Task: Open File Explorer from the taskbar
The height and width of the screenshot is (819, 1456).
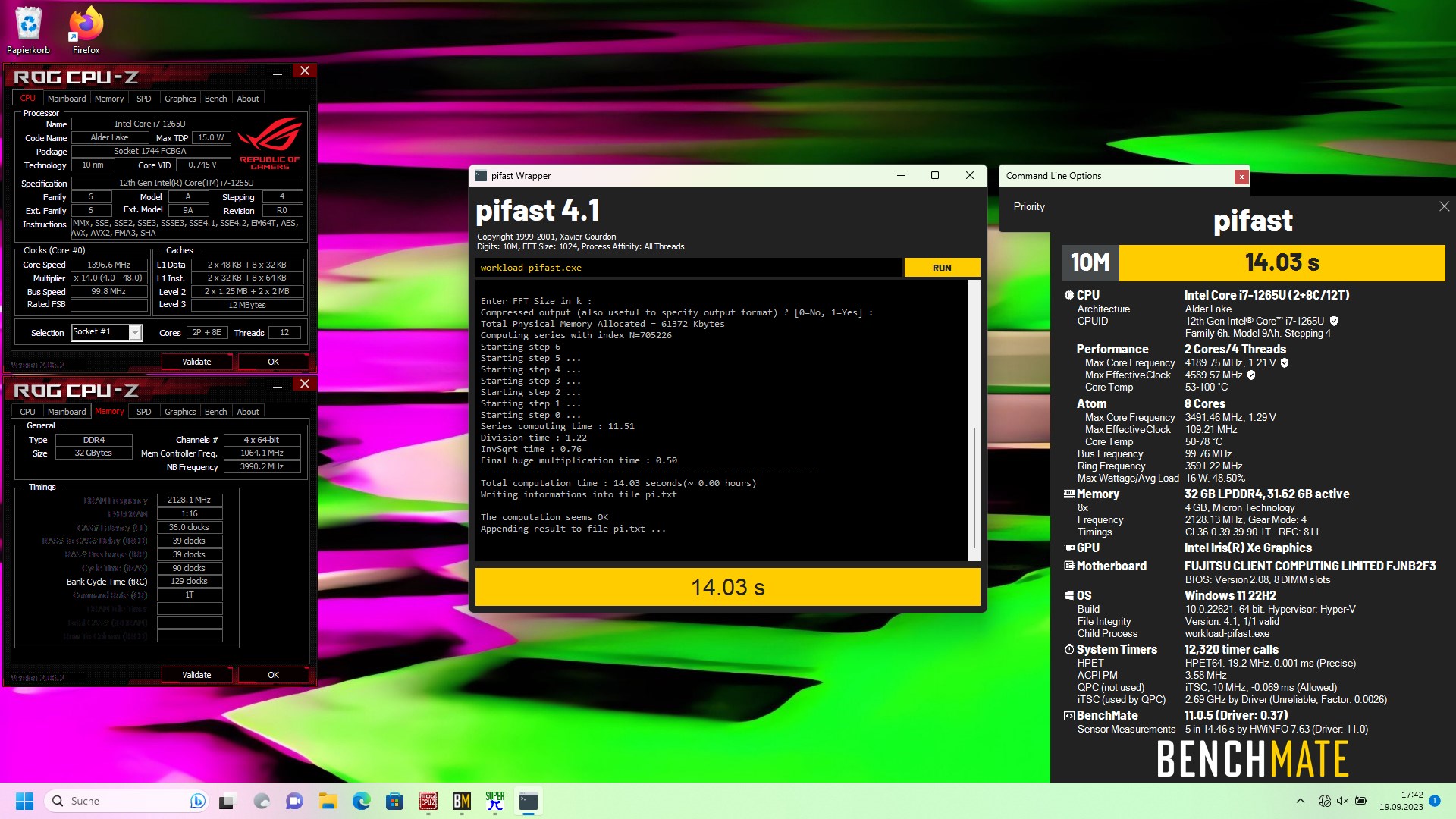Action: click(x=328, y=801)
